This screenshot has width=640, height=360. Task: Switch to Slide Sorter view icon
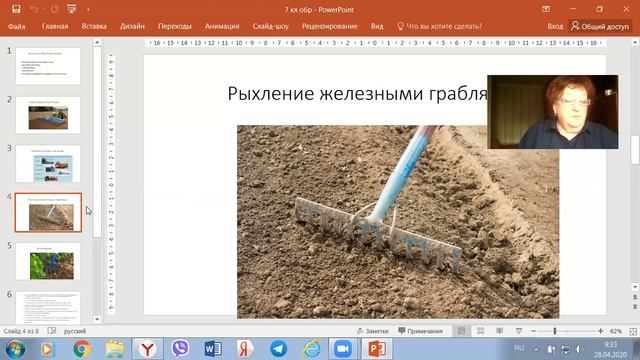480,331
